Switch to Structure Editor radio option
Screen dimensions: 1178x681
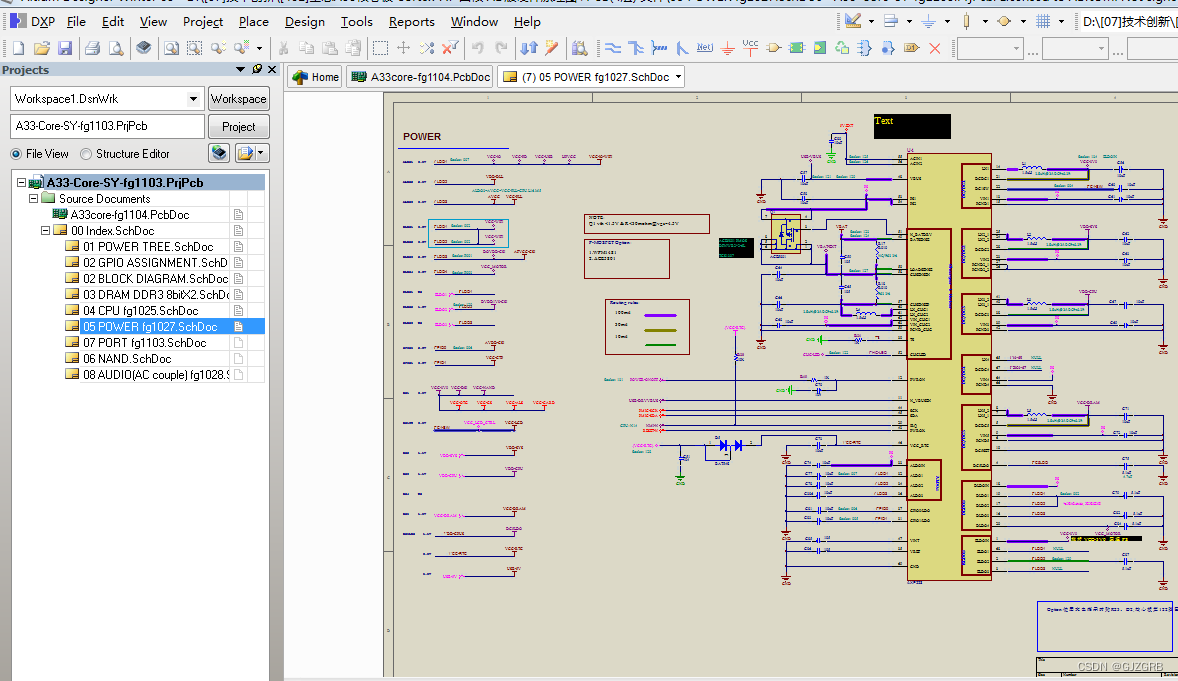coord(86,154)
